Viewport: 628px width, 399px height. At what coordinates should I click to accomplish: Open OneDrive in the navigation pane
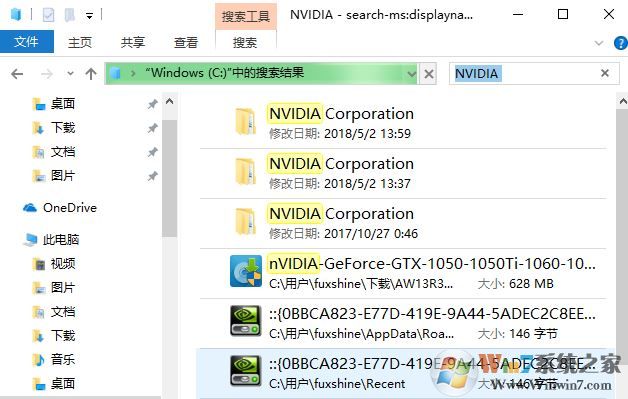(70, 208)
